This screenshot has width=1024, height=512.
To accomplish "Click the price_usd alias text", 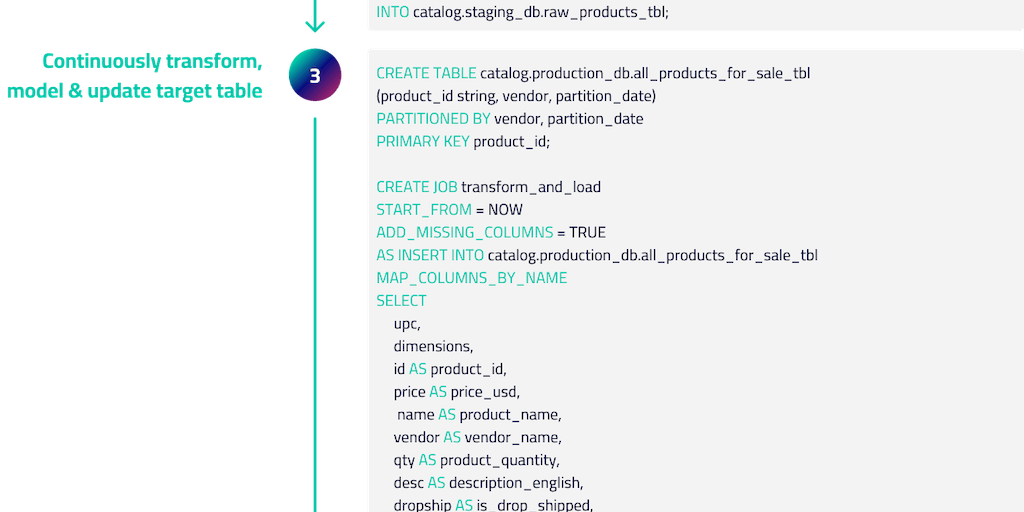I will click(485, 392).
